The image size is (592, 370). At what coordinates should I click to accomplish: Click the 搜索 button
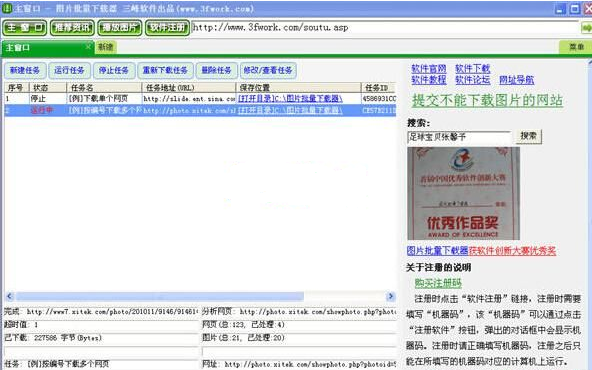pos(528,136)
